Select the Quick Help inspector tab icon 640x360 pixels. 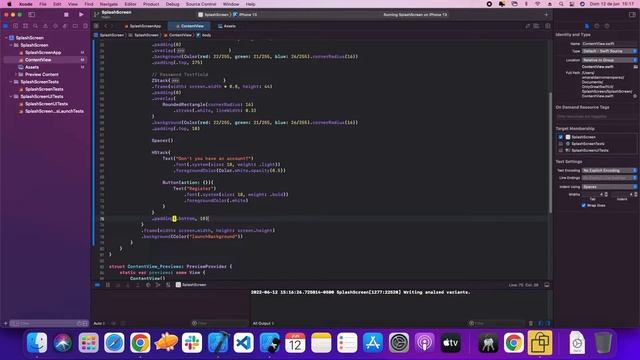point(607,26)
